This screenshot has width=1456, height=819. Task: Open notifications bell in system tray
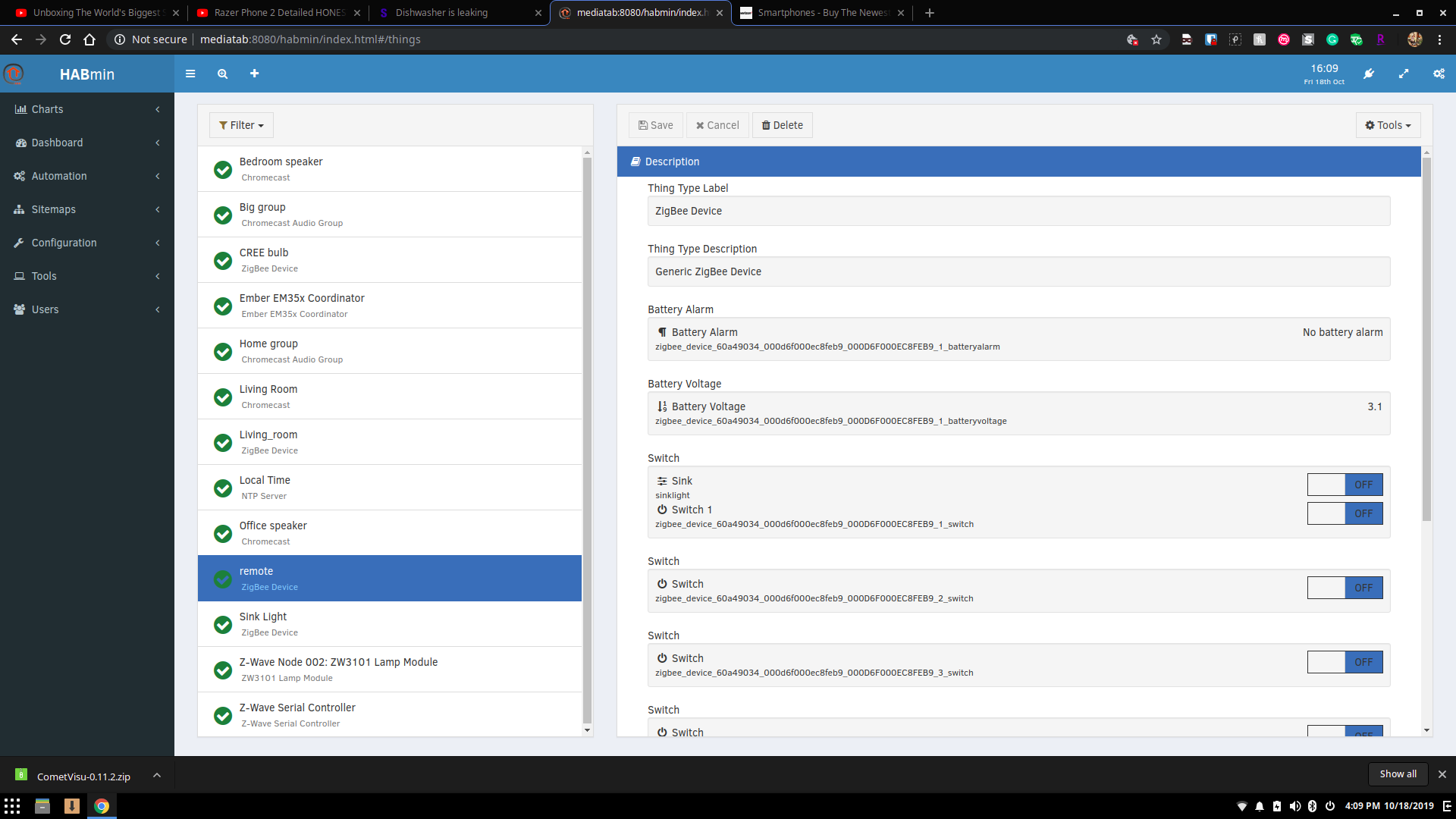(1260, 806)
